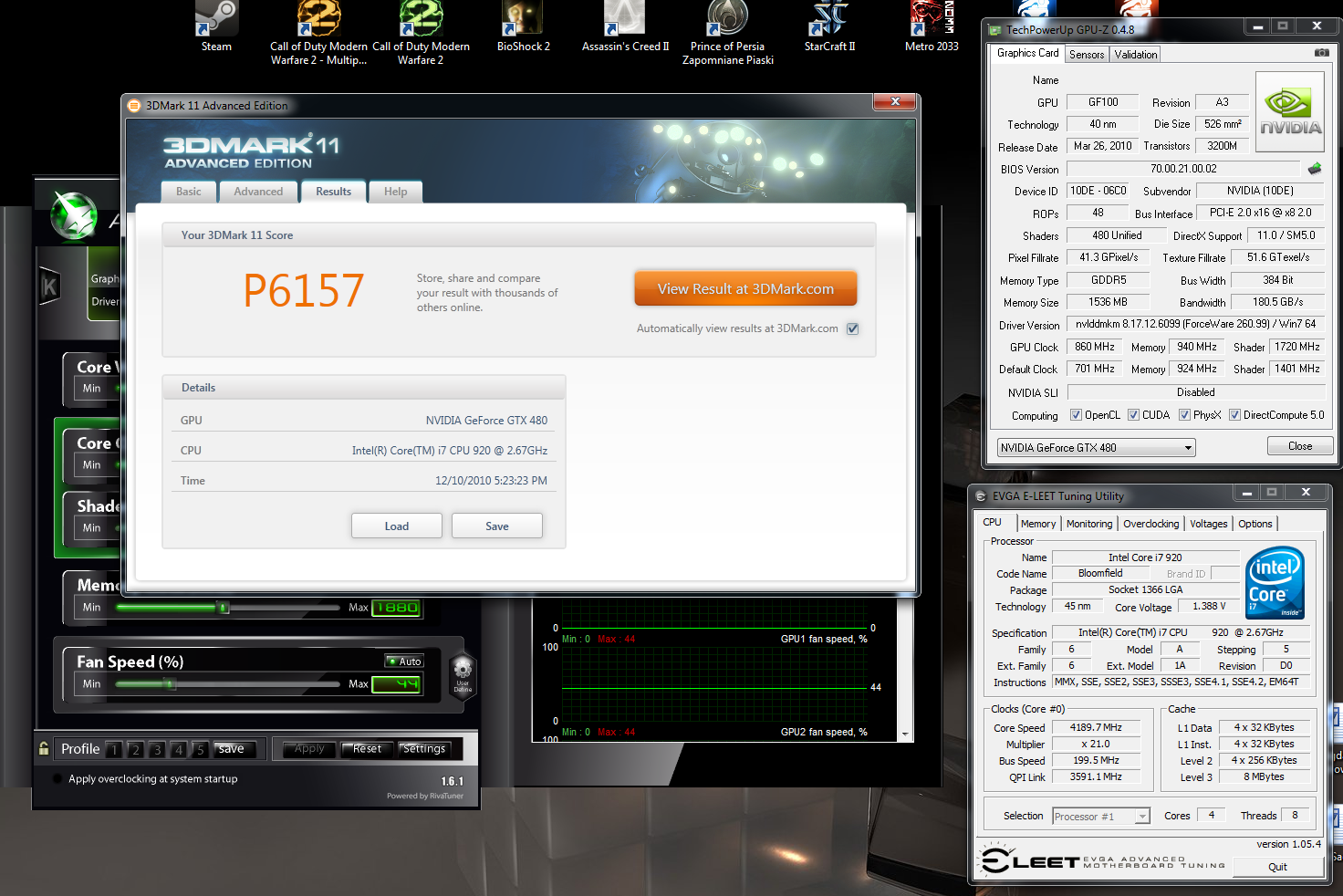Screen dimensions: 1343x896
Task: Open the Voltages tab in E-LEET
Action: (x=1208, y=524)
